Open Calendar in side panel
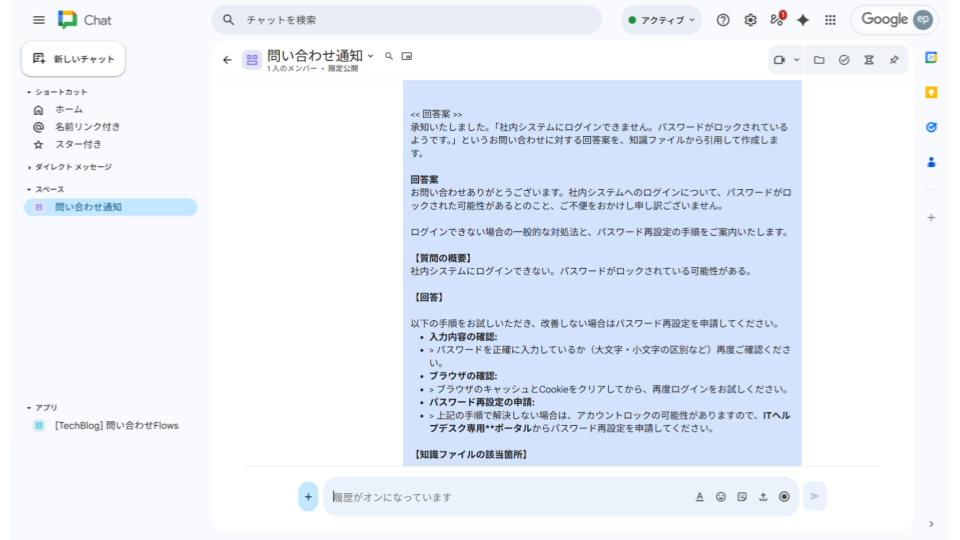 pos(931,58)
